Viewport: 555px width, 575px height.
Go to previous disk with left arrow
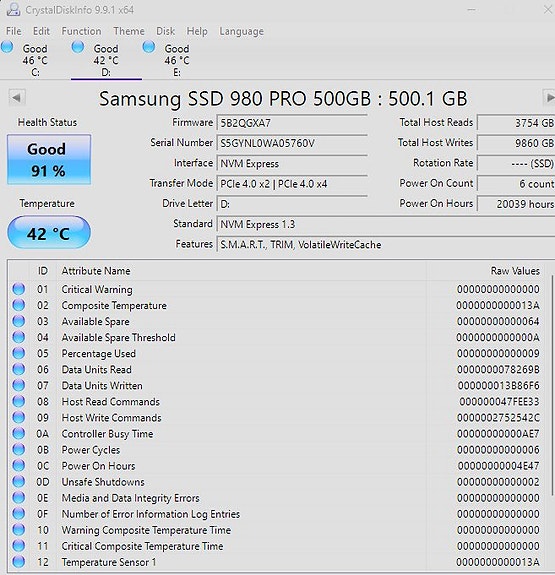(x=16, y=98)
